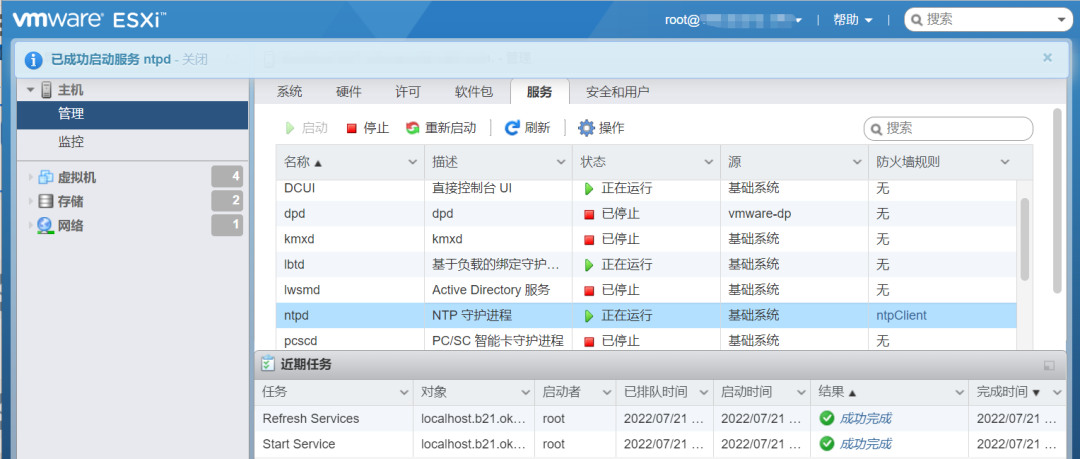Image resolution: width=1080 pixels, height=459 pixels.
Task: Click the greyed-out start icon beside 启动
Action: pos(291,128)
